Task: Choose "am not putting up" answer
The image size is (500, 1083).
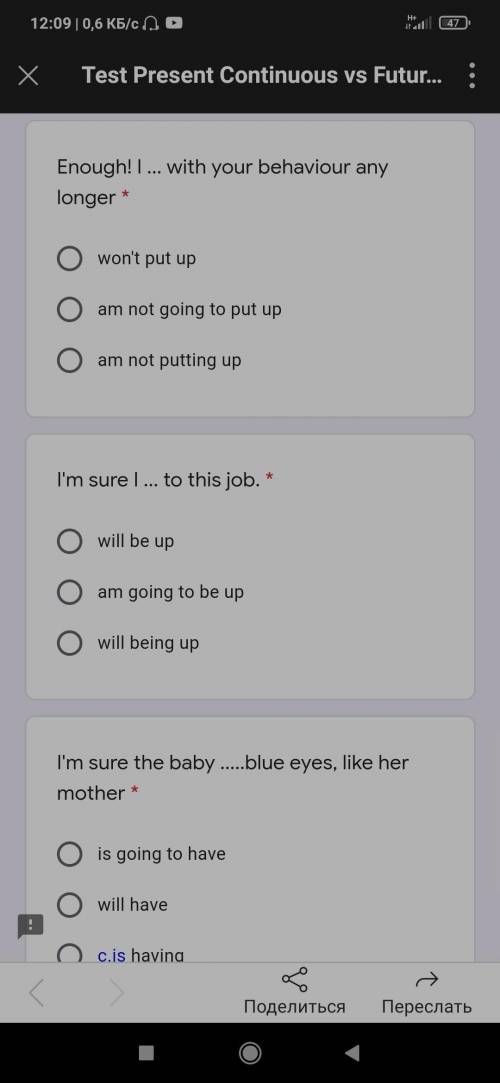Action: pyautogui.click(x=149, y=361)
